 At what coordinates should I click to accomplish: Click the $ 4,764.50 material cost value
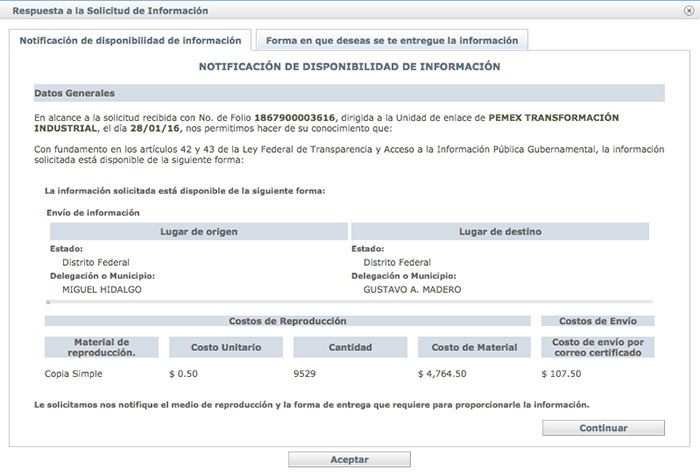pos(449,374)
